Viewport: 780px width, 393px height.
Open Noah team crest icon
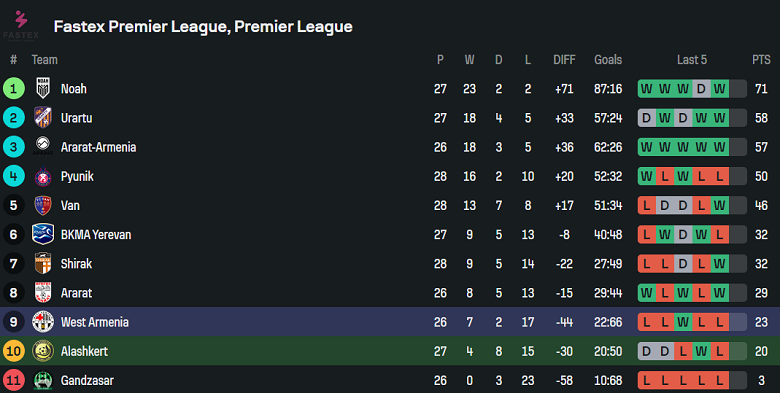point(43,89)
